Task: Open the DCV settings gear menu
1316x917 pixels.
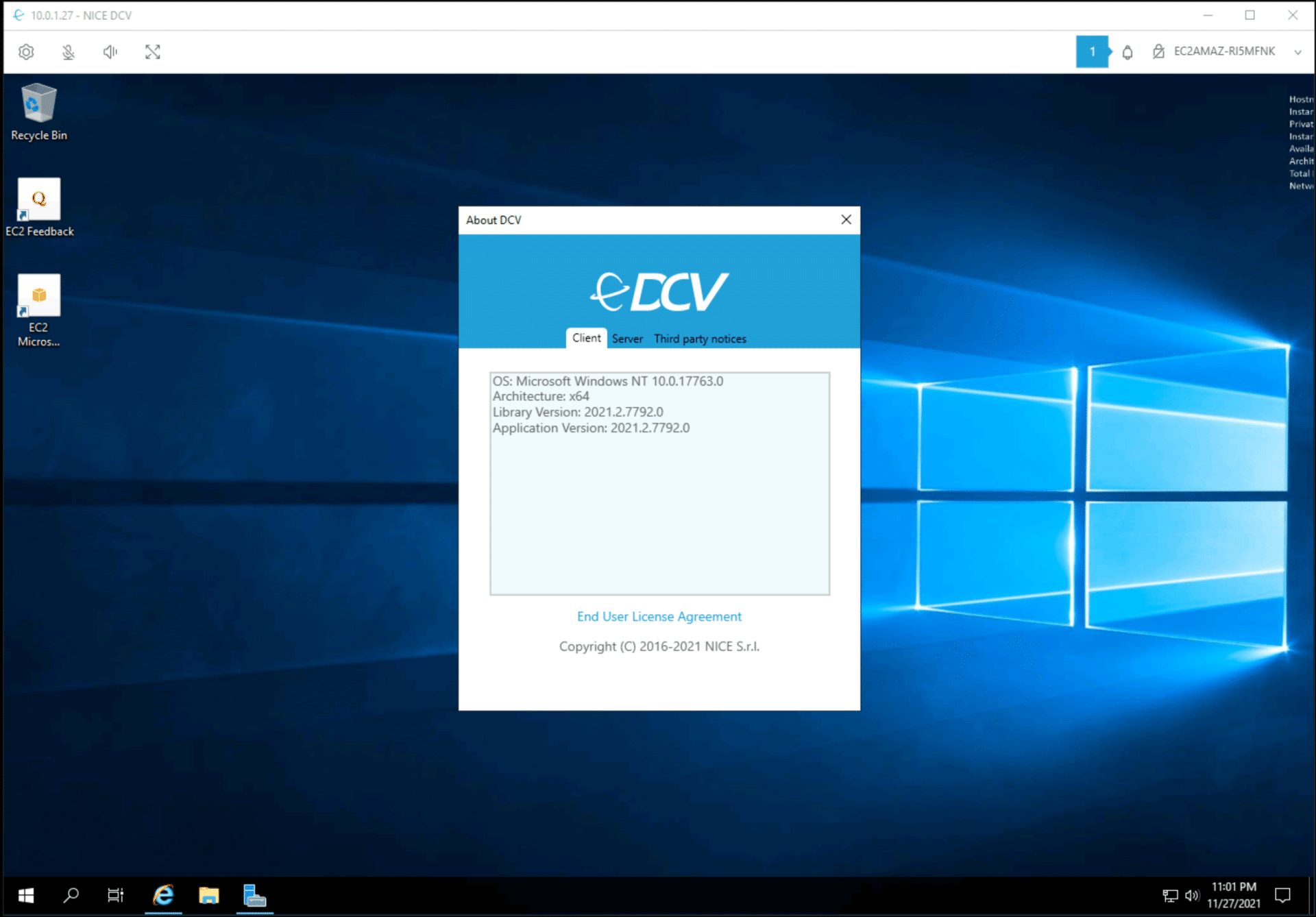Action: pyautogui.click(x=26, y=52)
